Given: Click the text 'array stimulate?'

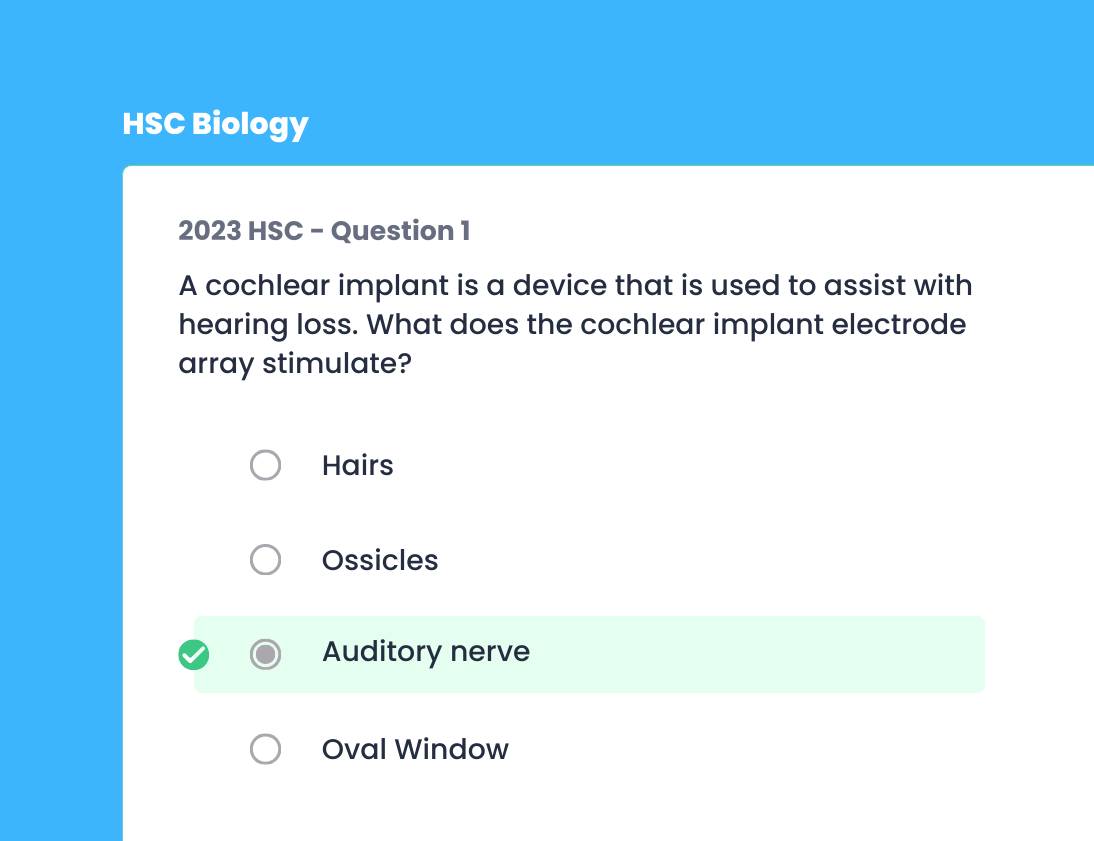Looking at the screenshot, I should point(295,364).
